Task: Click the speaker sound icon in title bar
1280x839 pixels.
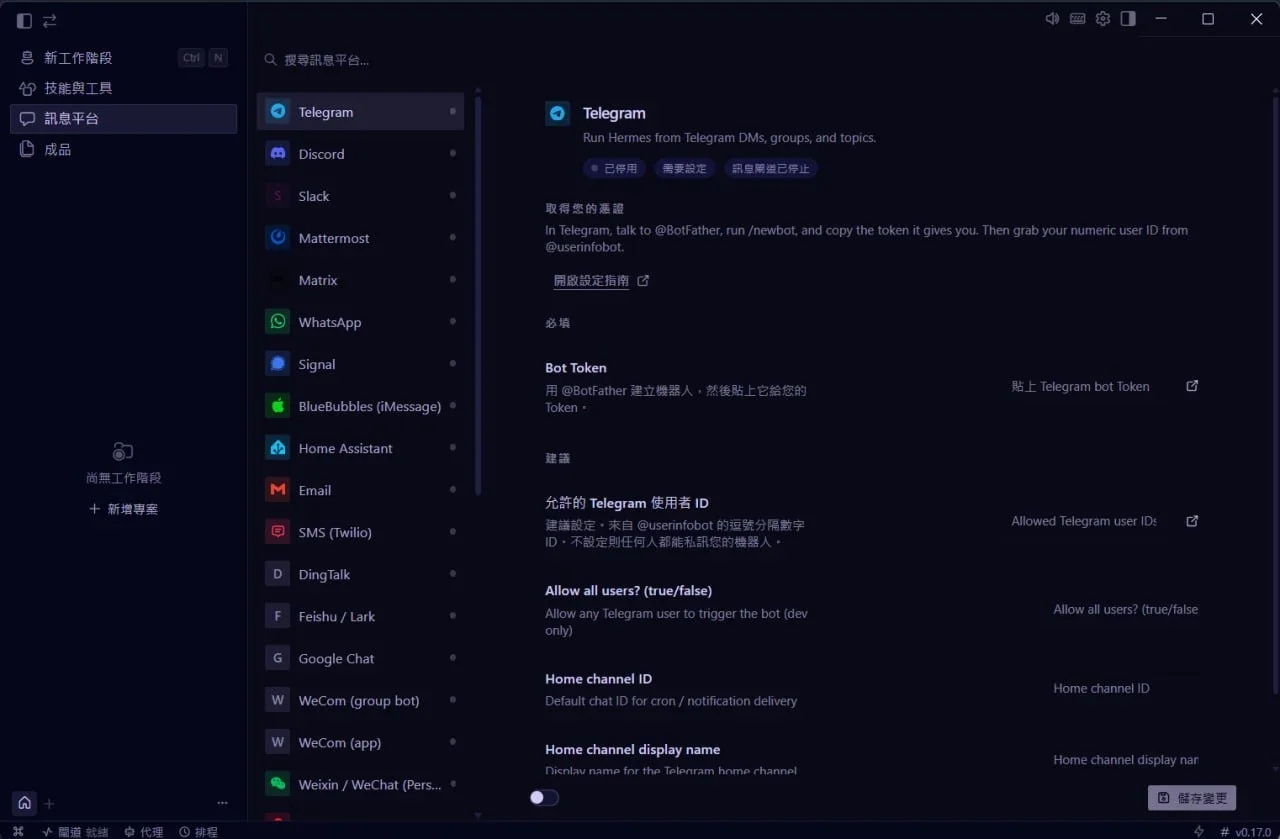Action: 1052,19
